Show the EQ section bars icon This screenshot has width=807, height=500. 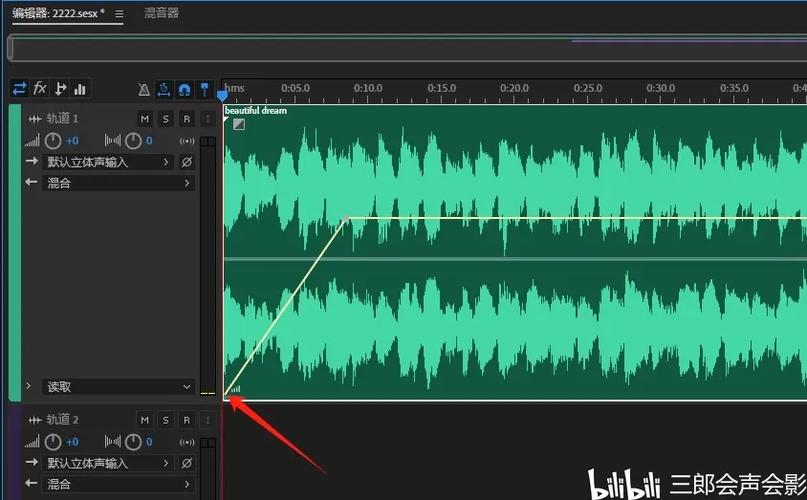tap(80, 89)
